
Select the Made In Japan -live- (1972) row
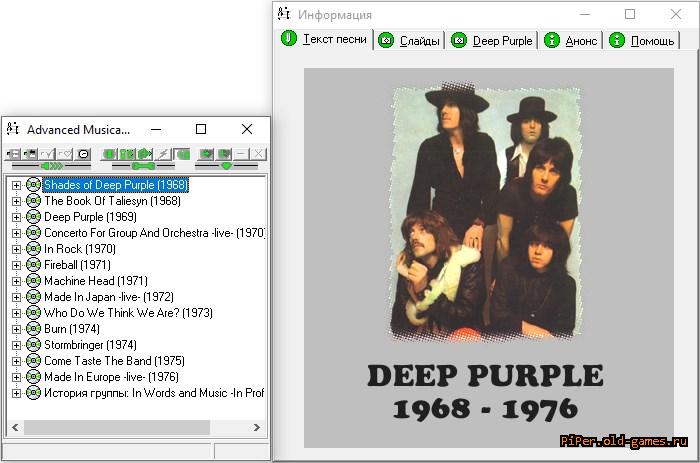109,297
